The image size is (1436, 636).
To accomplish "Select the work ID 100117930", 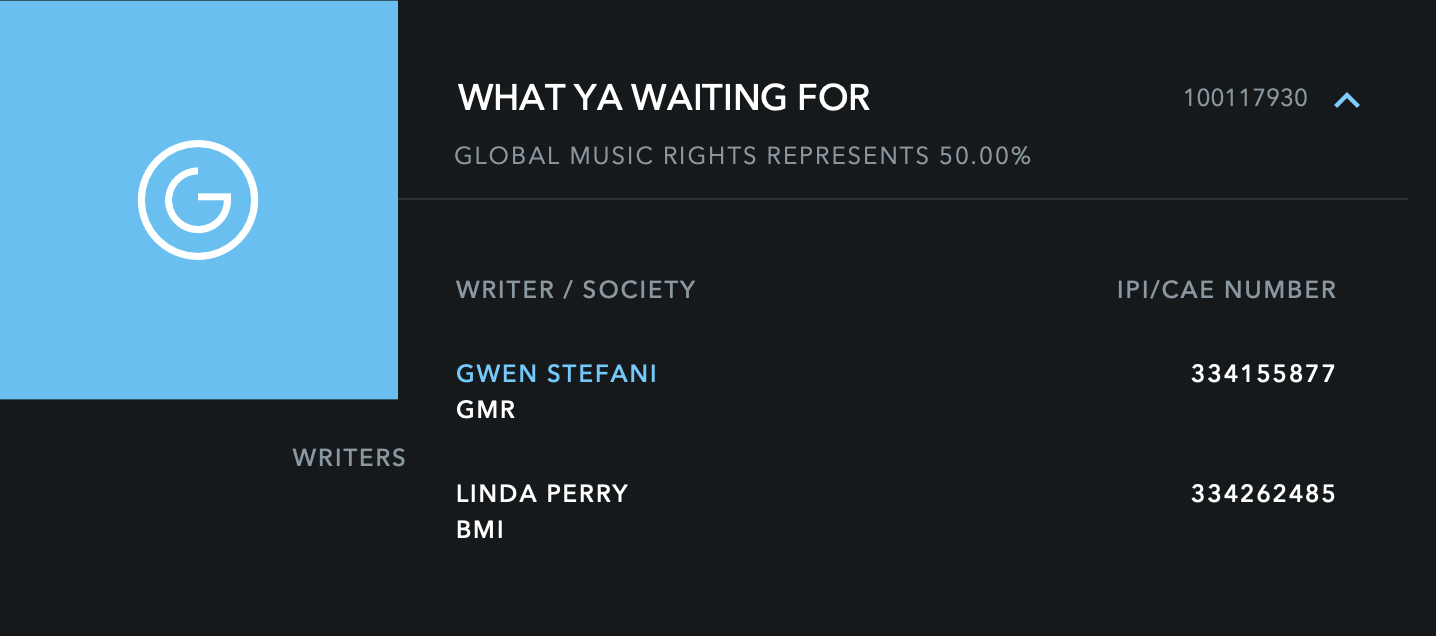I will (1245, 98).
